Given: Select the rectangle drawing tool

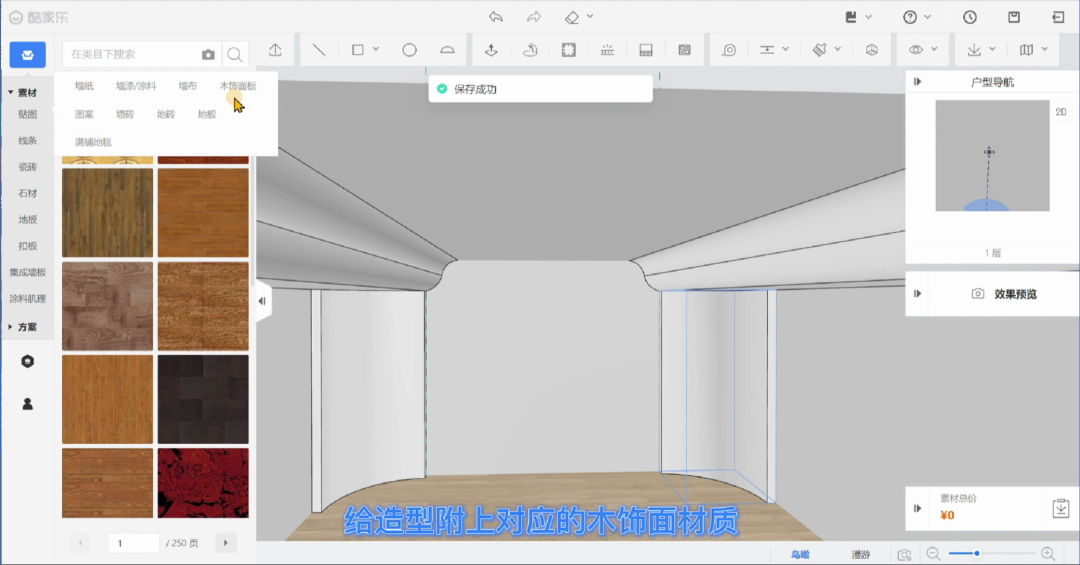Looking at the screenshot, I should [357, 50].
